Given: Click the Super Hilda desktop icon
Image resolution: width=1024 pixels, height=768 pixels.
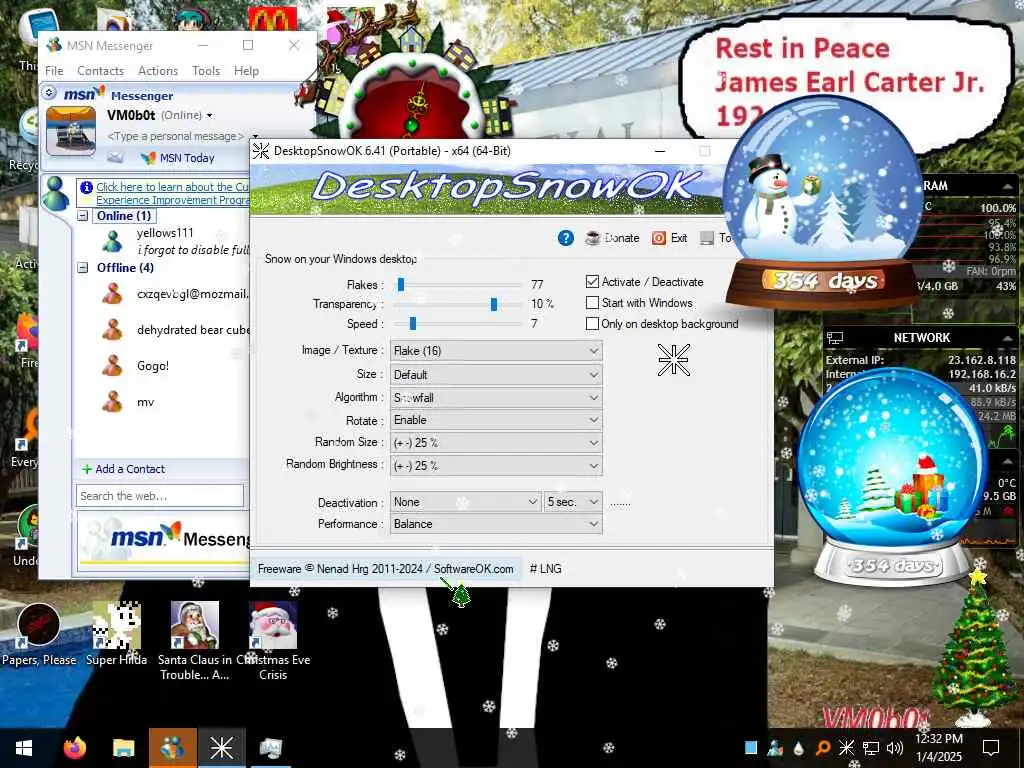Looking at the screenshot, I should pos(116,634).
